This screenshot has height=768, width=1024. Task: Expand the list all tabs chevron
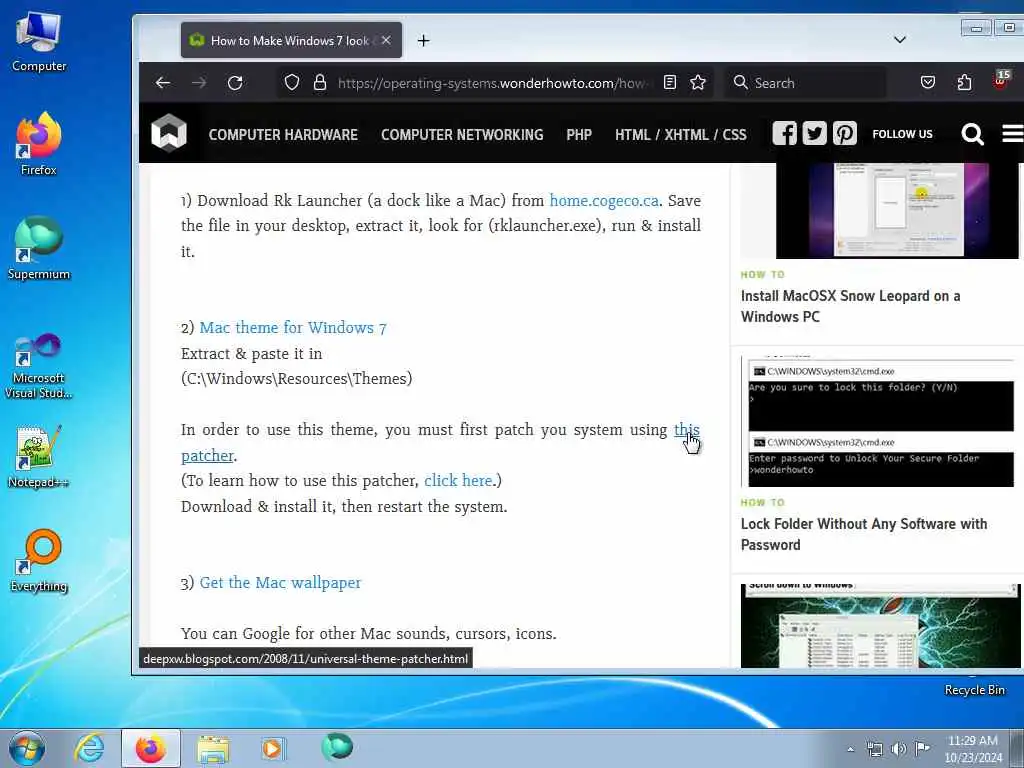[900, 40]
